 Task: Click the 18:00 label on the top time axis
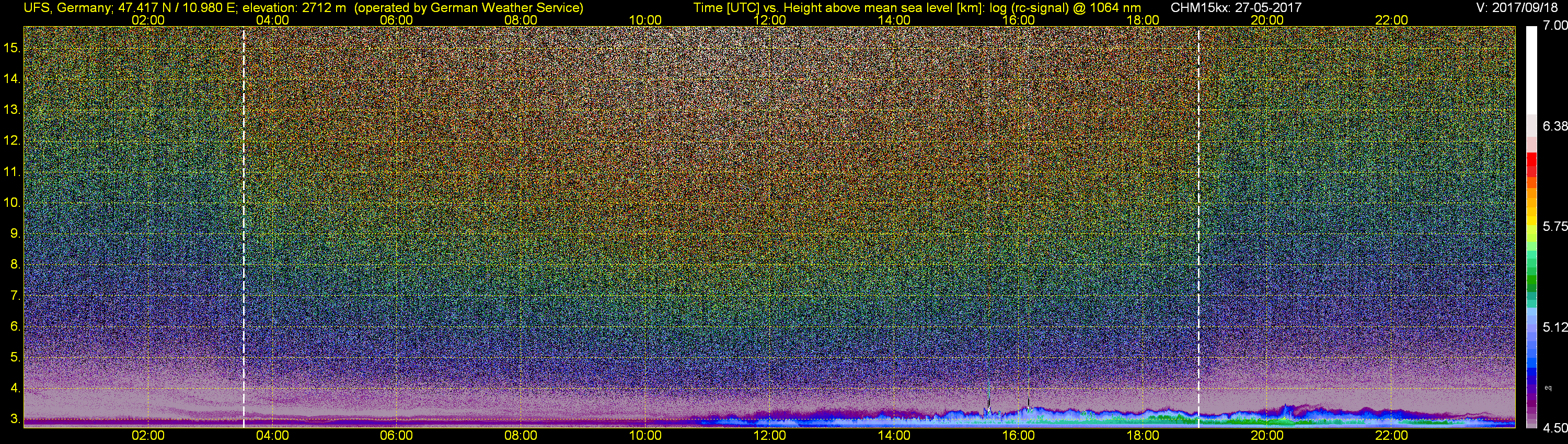(x=1143, y=20)
